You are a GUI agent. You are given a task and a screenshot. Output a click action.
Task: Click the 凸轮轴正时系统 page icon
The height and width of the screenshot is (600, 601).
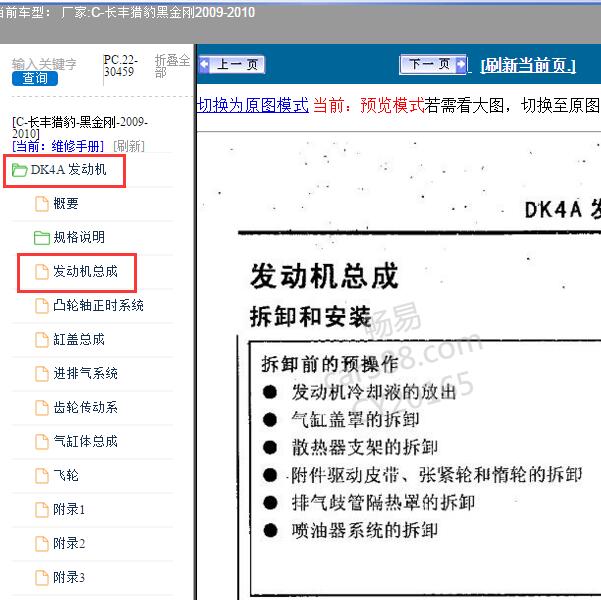(42, 306)
